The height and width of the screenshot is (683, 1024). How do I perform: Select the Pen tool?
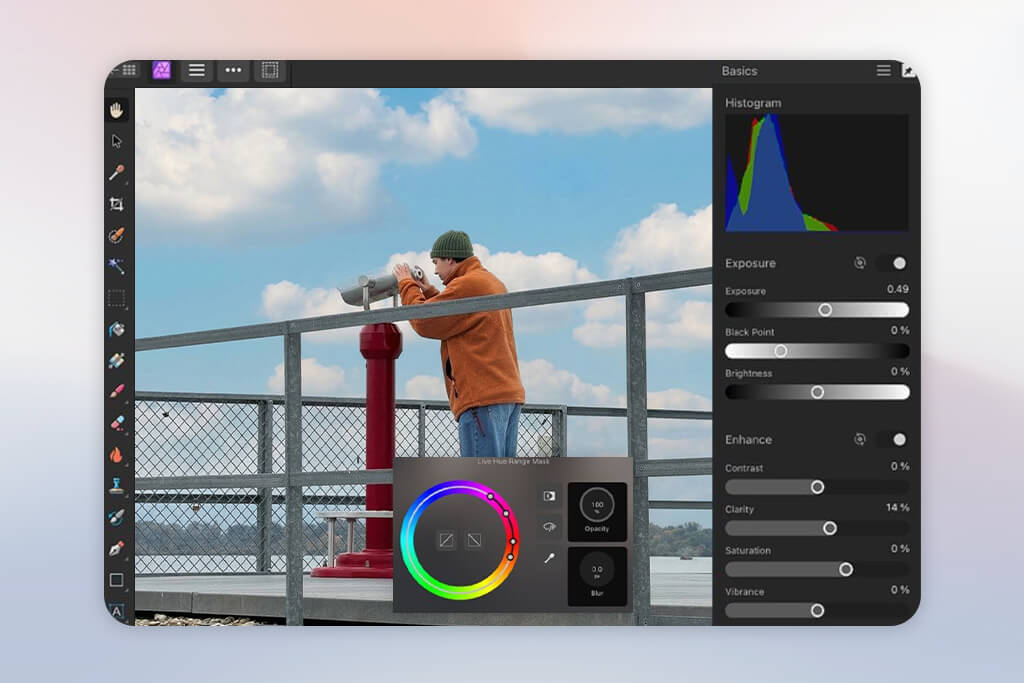pos(117,548)
